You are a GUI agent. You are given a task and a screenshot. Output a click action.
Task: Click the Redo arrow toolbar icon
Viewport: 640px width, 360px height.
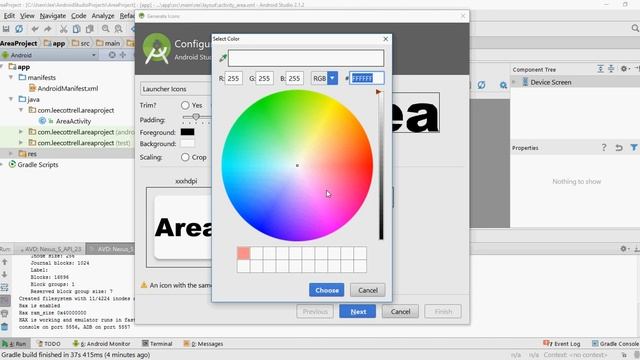coord(48,29)
